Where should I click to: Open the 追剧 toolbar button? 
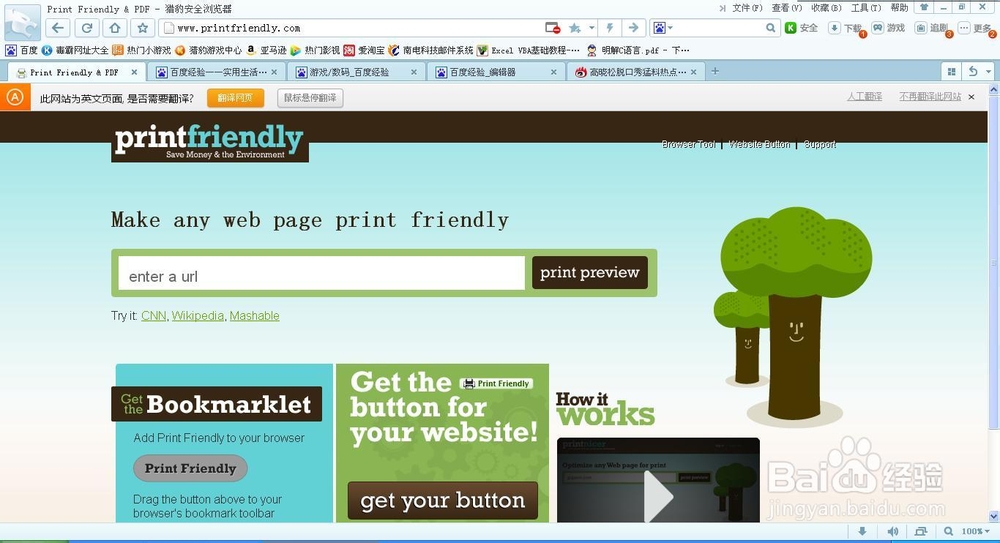pyautogui.click(x=932, y=28)
